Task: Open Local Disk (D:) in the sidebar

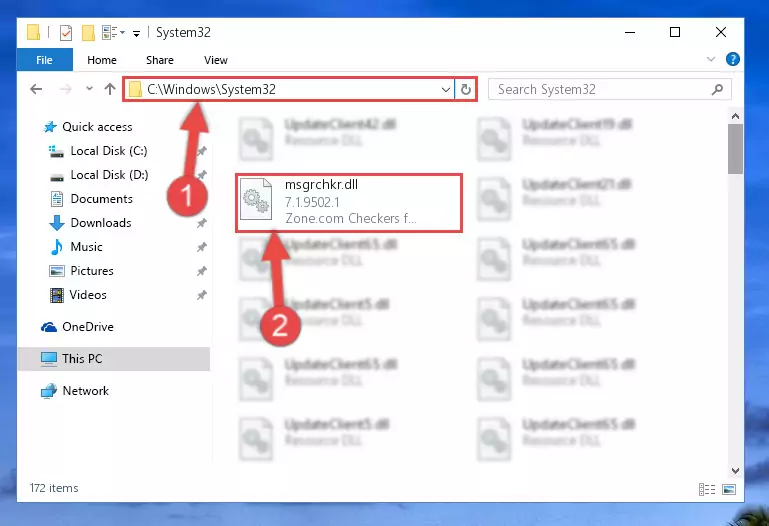Action: tap(109, 175)
